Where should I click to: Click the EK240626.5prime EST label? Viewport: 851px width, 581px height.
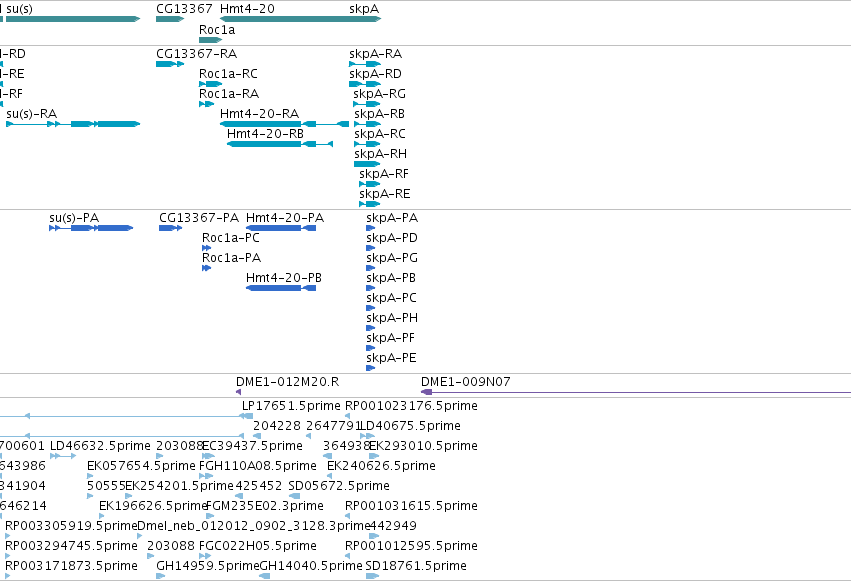381,467
